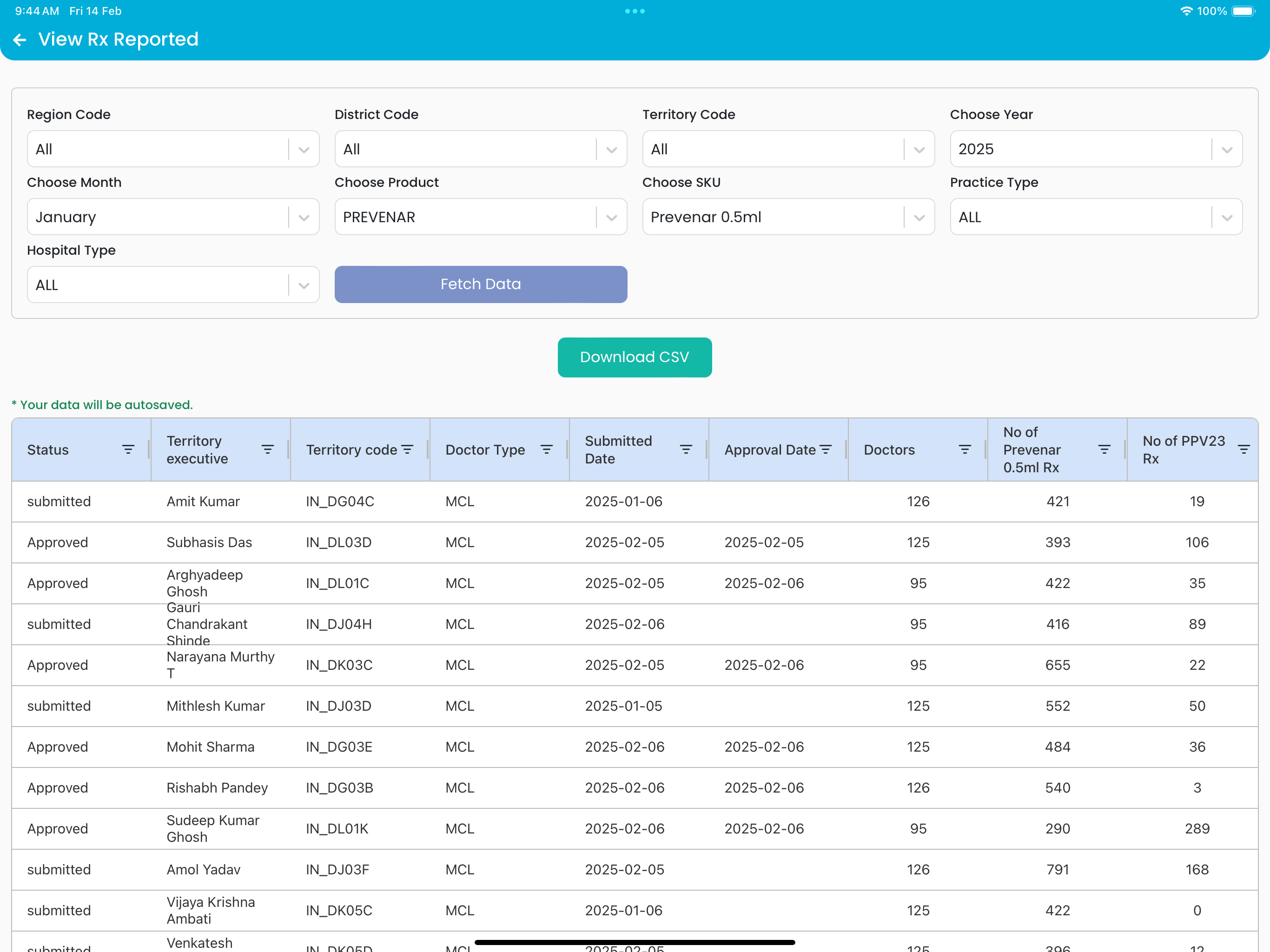The image size is (1270, 952).
Task: Tap the home indicator bar
Action: (x=635, y=942)
